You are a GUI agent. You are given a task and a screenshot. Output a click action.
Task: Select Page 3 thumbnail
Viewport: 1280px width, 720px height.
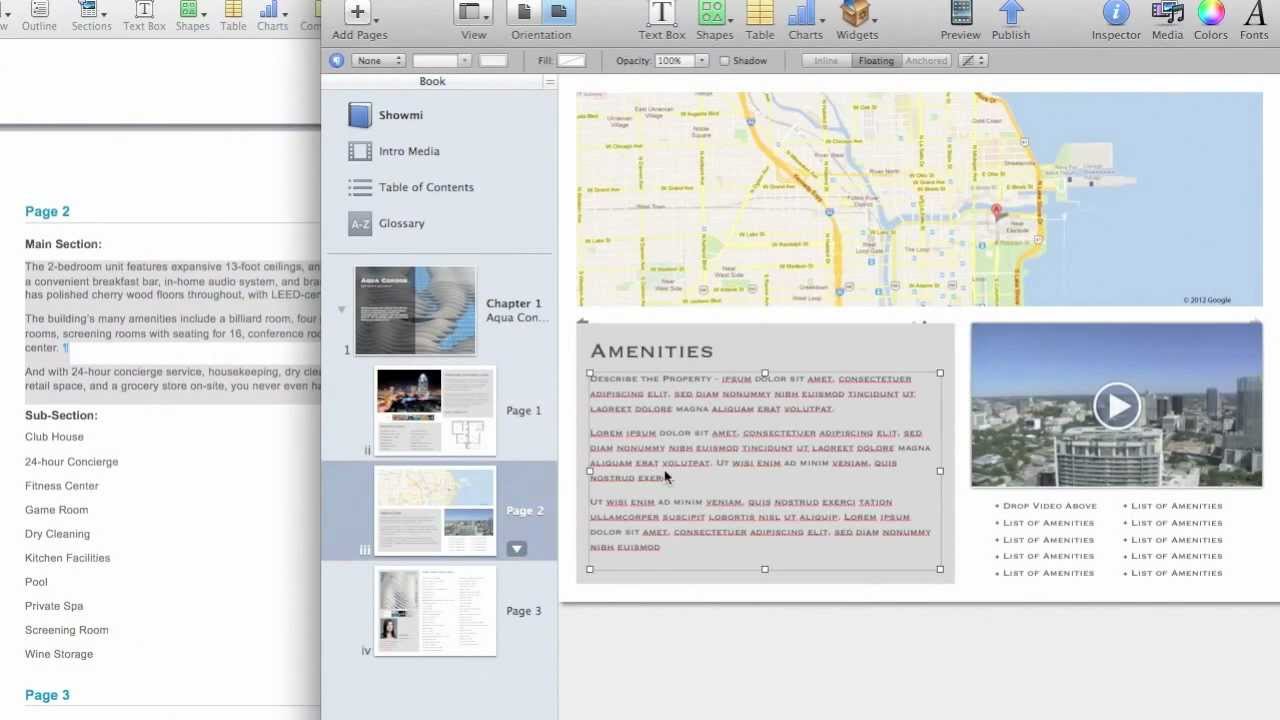(435, 611)
